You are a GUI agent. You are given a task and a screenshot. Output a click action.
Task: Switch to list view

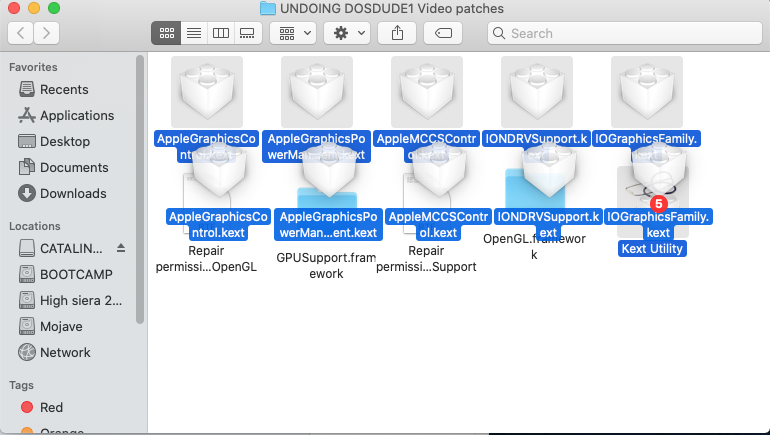194,33
